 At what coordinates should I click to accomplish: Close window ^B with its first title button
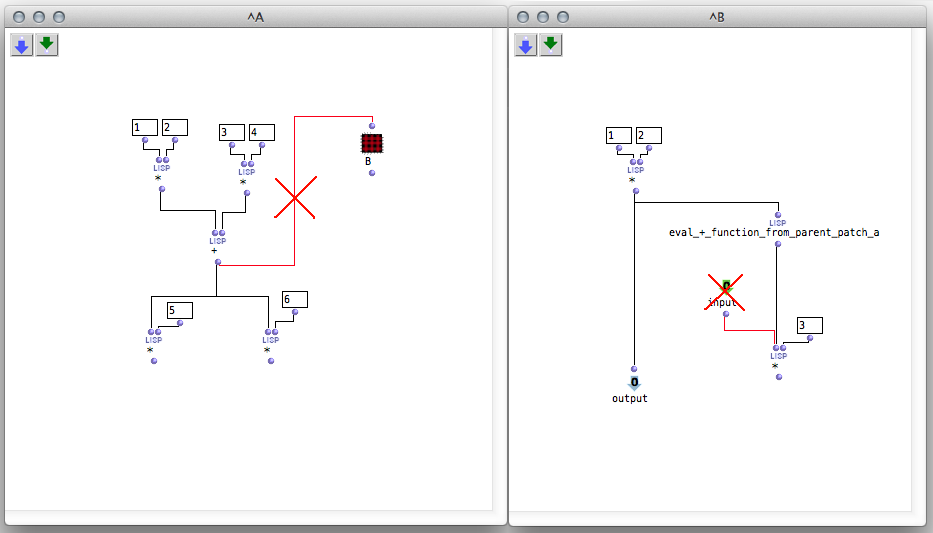(x=523, y=17)
